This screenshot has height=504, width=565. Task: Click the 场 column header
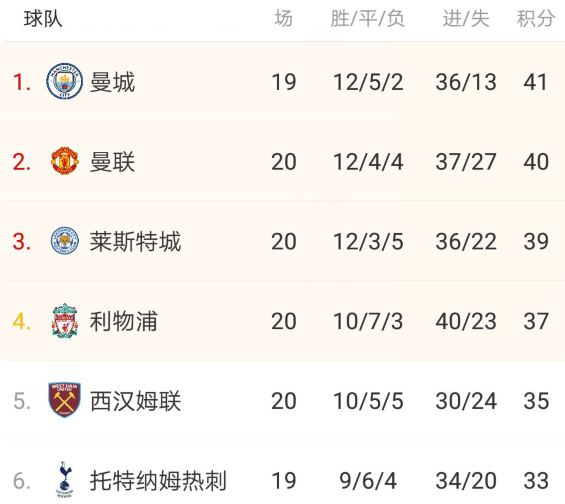pos(284,18)
